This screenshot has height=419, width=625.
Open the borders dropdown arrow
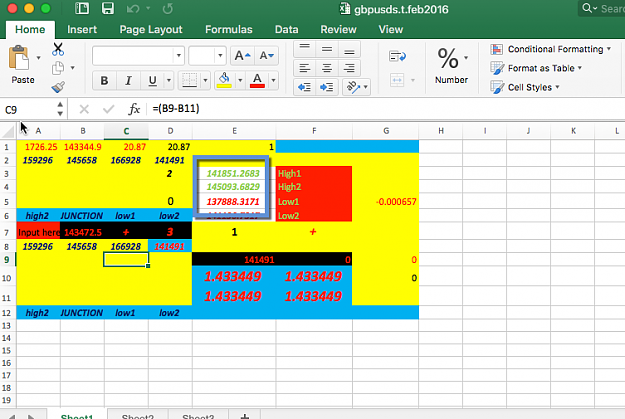coord(205,81)
